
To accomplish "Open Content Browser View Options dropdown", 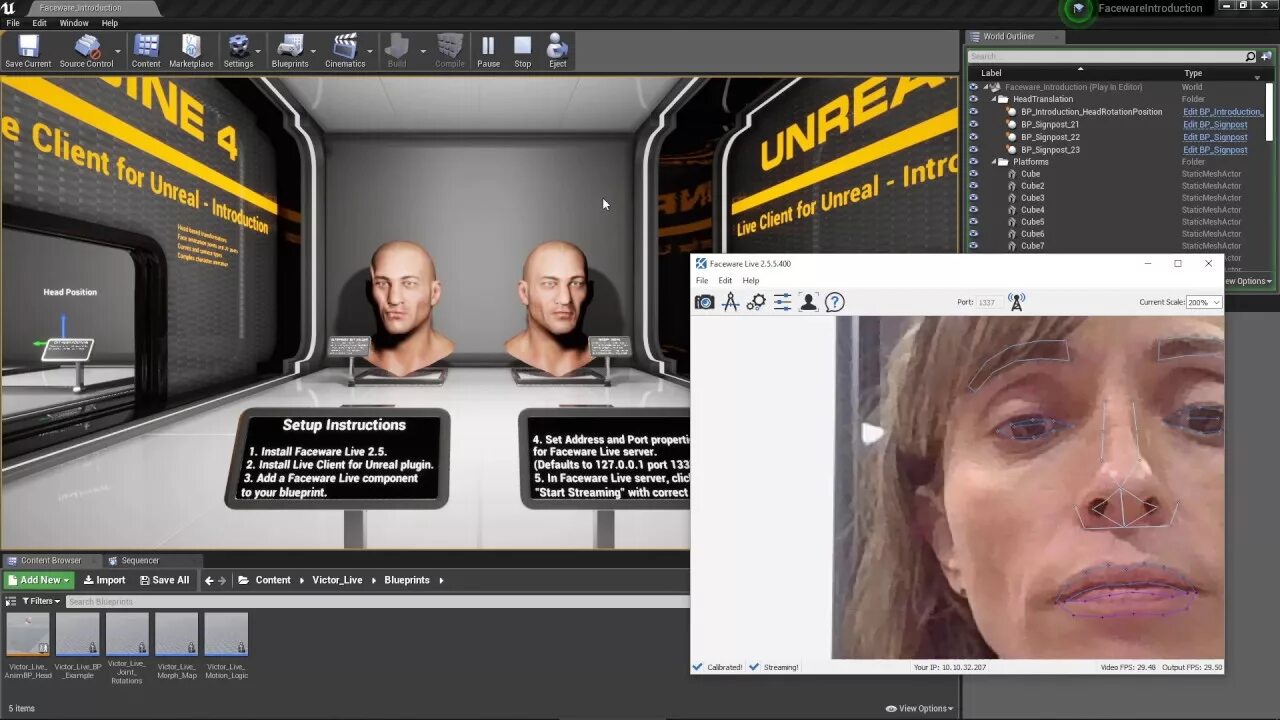I will click(918, 708).
